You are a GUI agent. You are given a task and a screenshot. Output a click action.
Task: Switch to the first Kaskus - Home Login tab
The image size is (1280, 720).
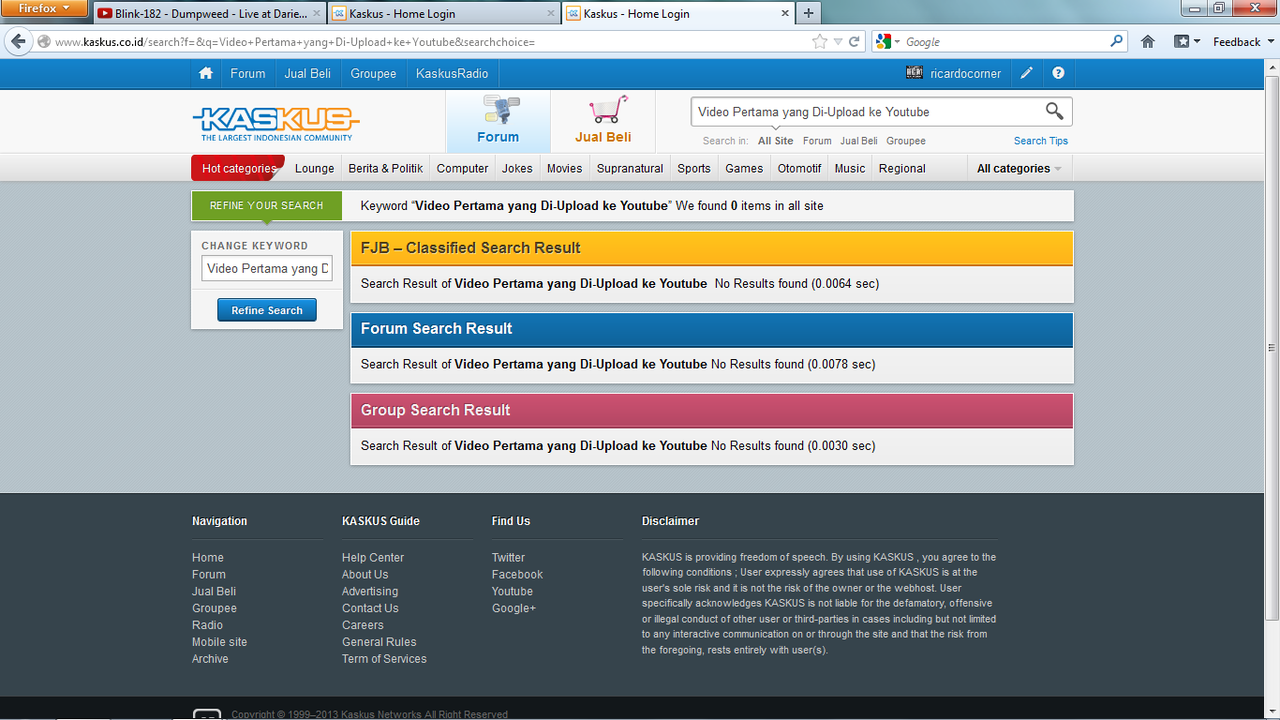pyautogui.click(x=444, y=14)
